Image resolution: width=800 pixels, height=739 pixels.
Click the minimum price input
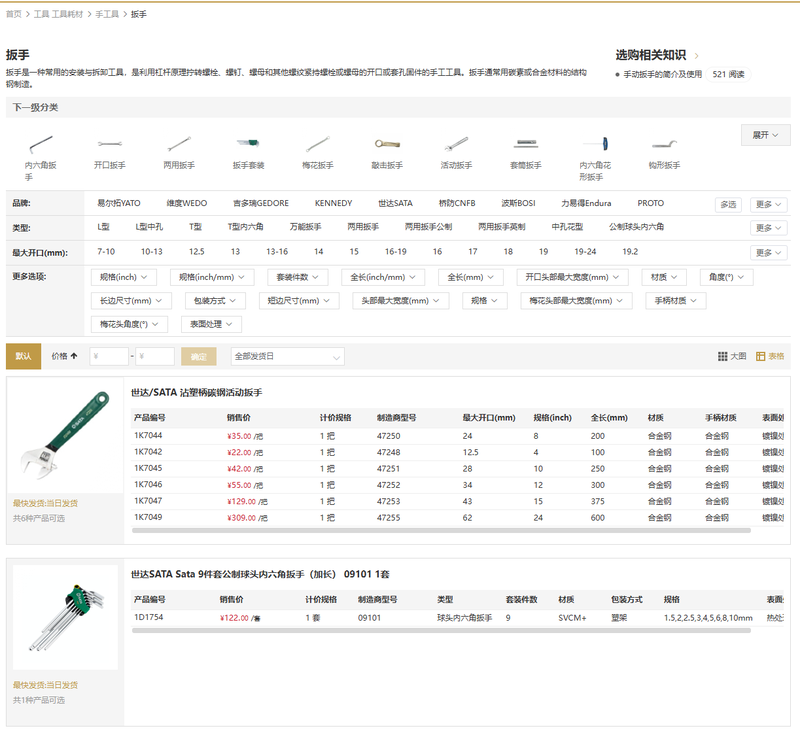(x=109, y=356)
